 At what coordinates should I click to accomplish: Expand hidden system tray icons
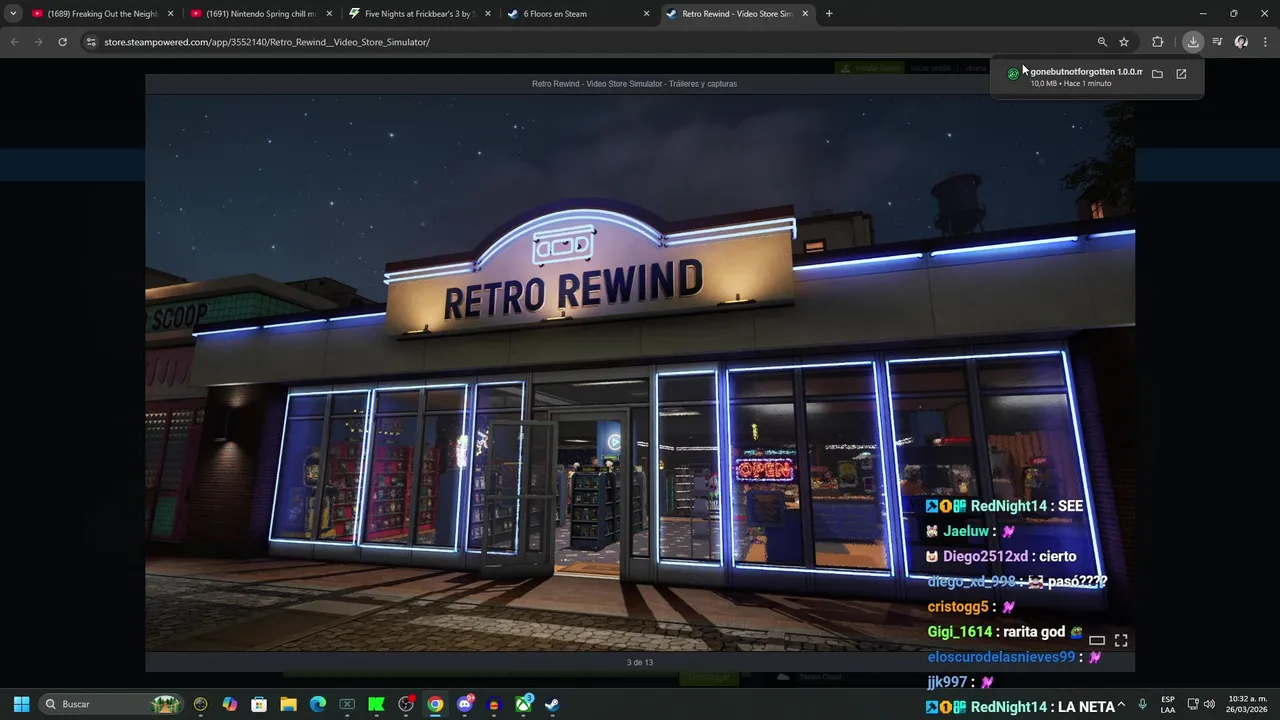coord(1121,704)
